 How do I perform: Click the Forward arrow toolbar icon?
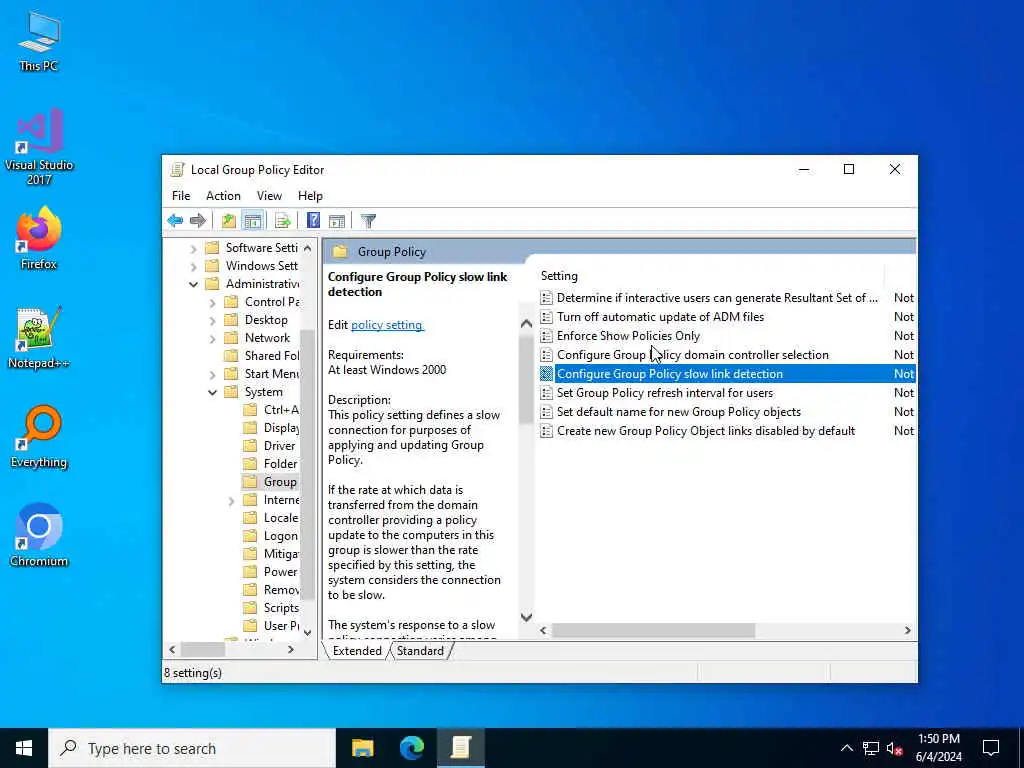(x=197, y=221)
